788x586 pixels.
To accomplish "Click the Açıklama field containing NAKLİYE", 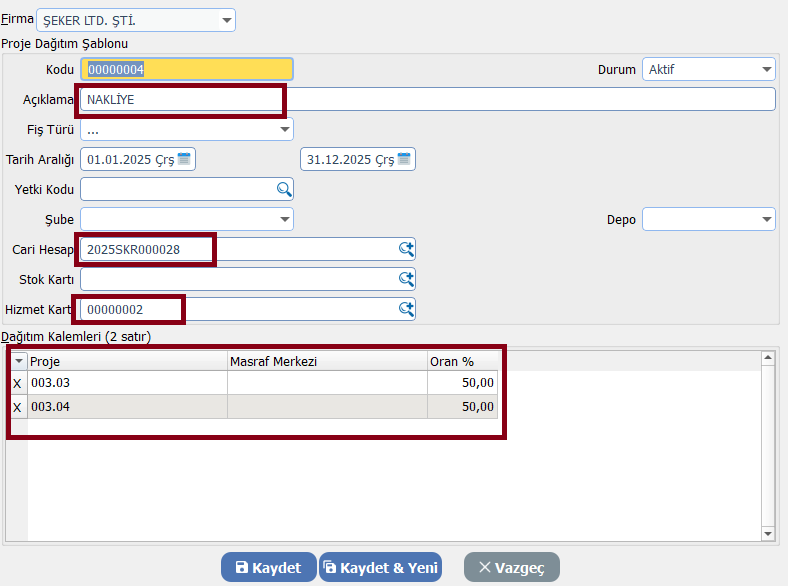I will (430, 99).
